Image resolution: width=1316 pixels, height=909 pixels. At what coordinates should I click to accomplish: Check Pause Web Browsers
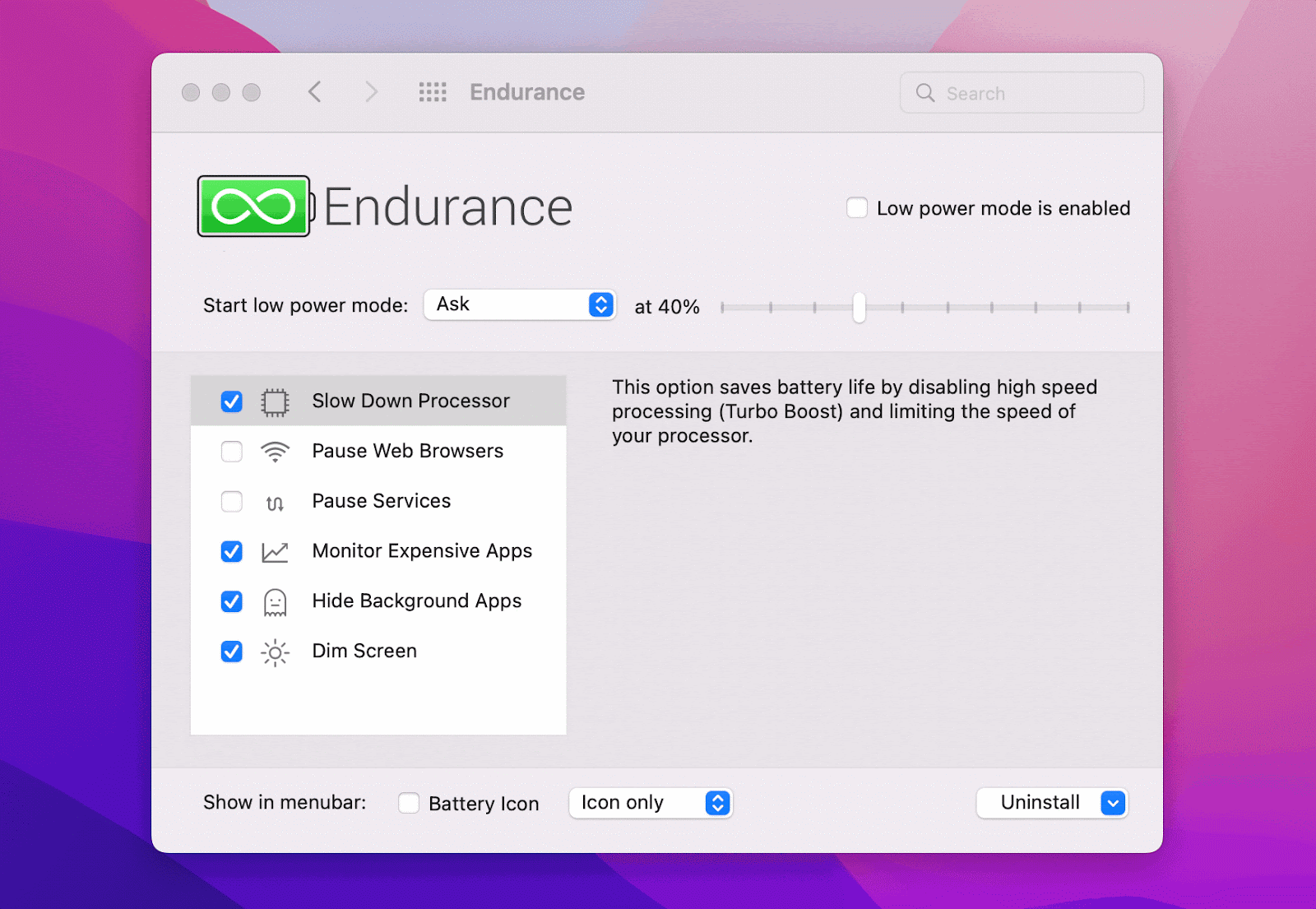pyautogui.click(x=232, y=452)
